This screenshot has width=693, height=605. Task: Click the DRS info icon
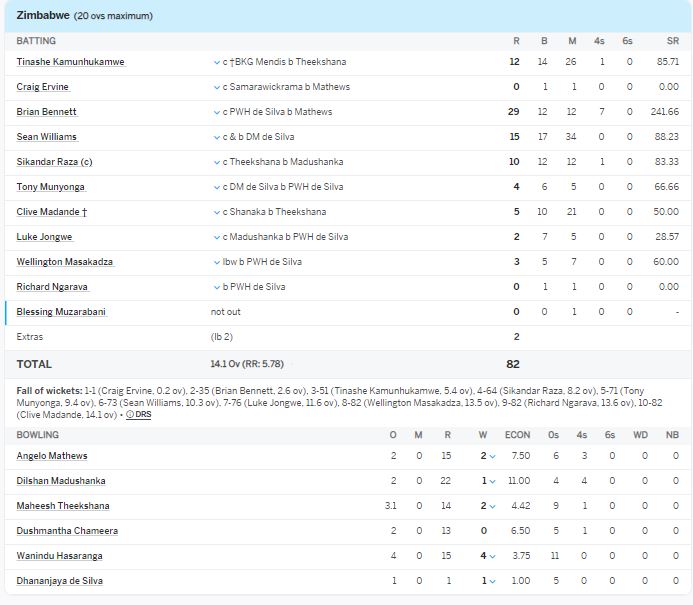131,414
